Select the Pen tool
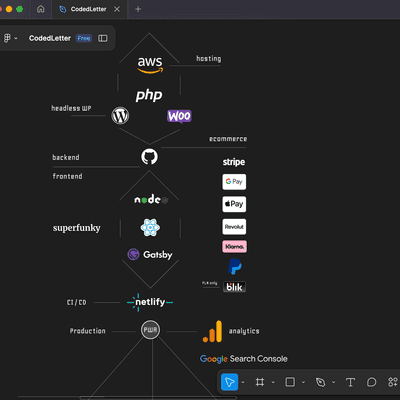The image size is (400, 400). coord(320,382)
